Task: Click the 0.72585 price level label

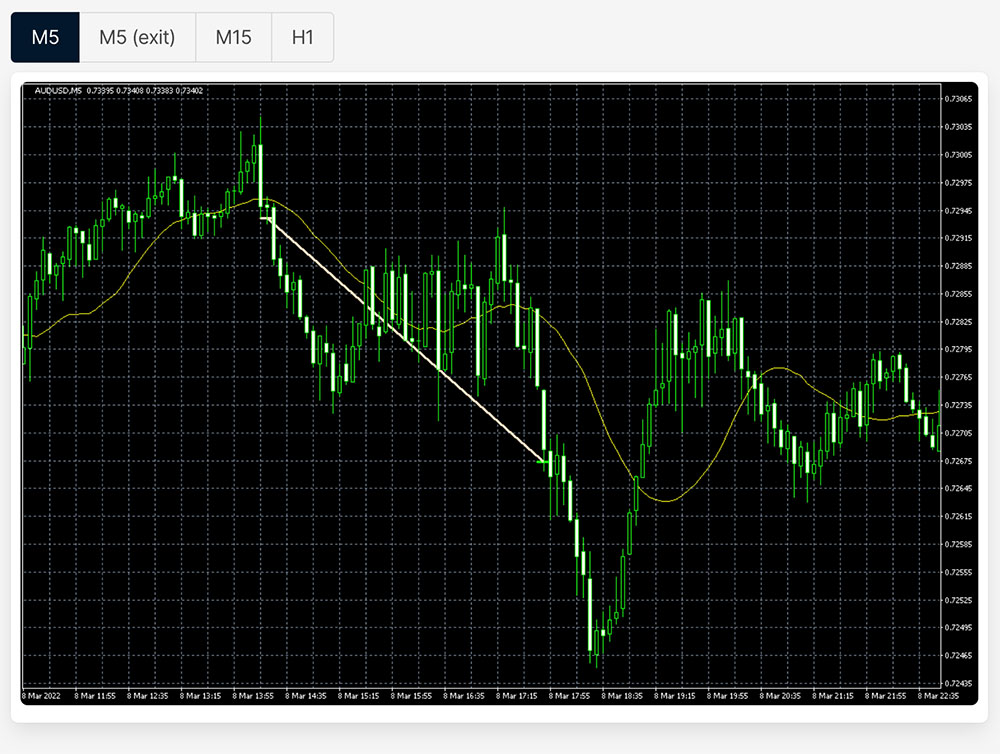Action: point(958,544)
